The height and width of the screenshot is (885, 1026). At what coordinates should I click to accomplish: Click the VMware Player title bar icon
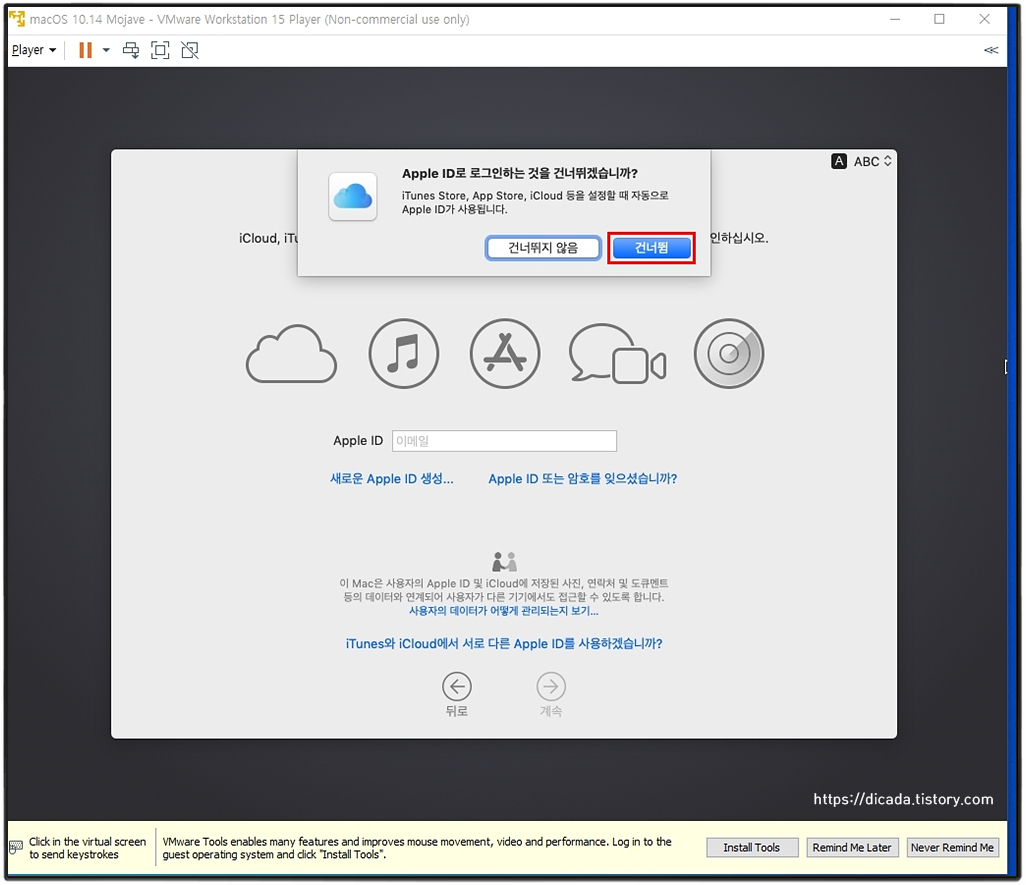click(17, 19)
